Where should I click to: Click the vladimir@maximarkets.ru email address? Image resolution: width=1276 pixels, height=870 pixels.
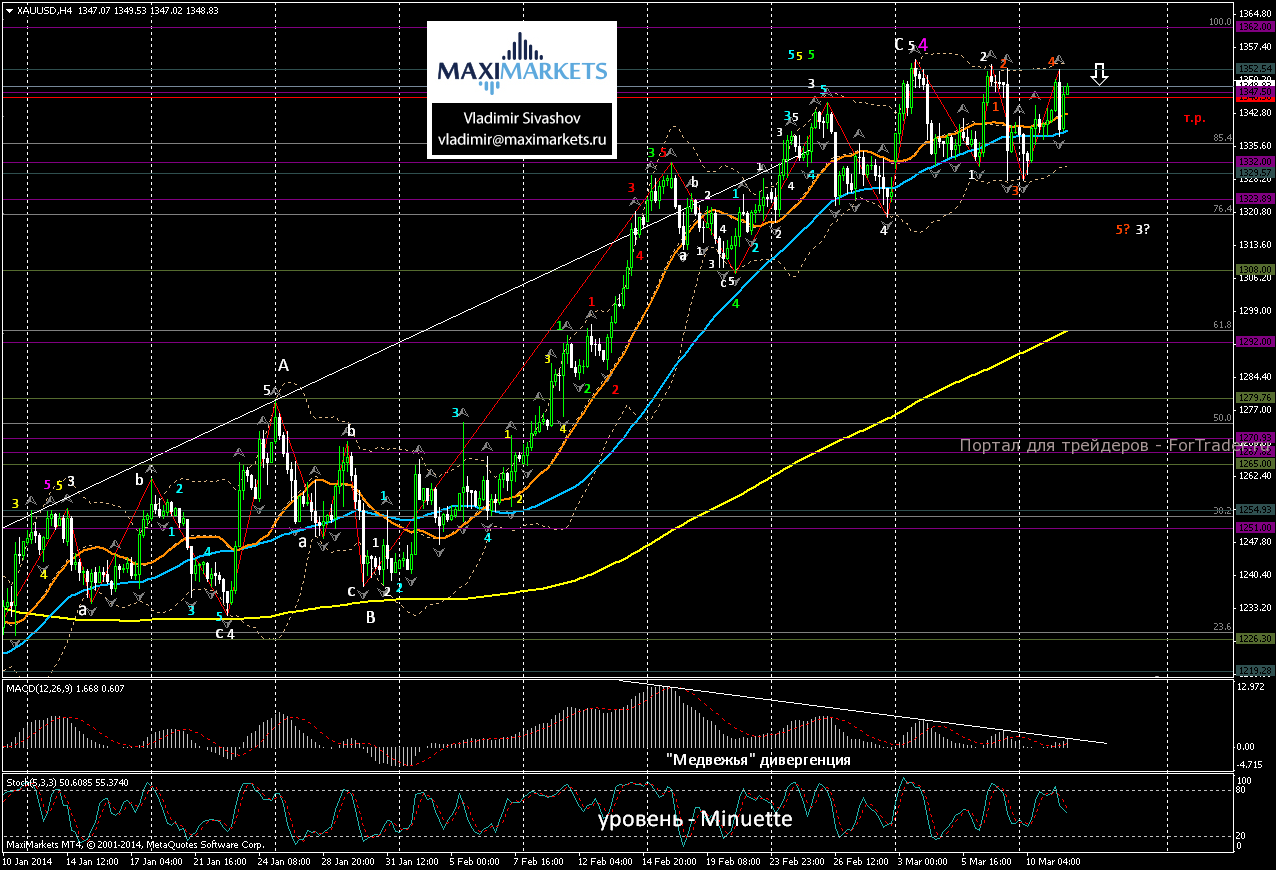[x=521, y=141]
